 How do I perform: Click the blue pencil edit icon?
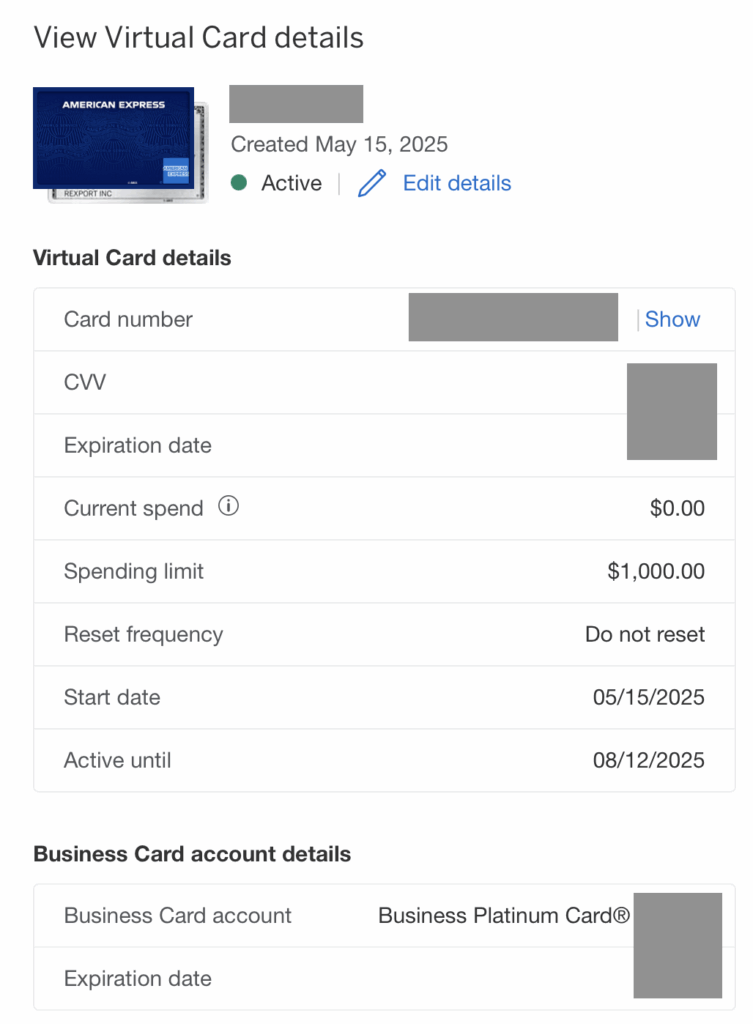click(371, 183)
